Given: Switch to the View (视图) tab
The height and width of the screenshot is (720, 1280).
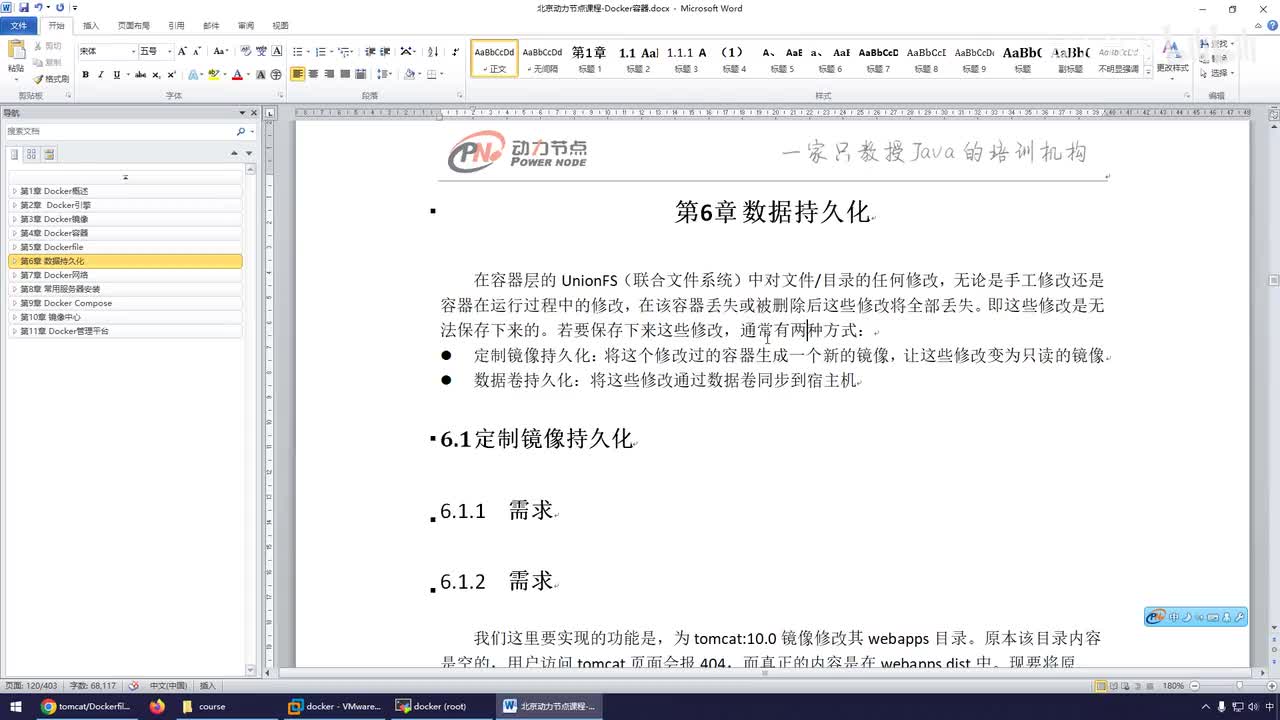Looking at the screenshot, I should [x=280, y=26].
